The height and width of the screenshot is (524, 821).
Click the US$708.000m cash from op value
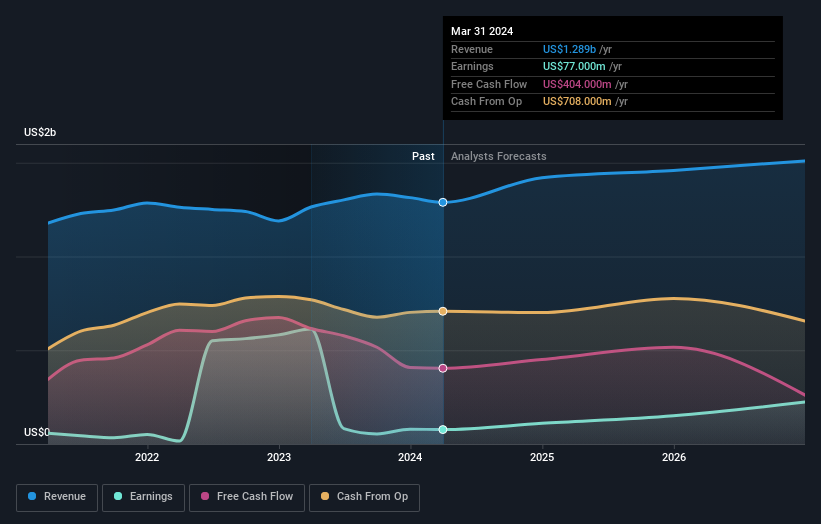[x=577, y=102]
